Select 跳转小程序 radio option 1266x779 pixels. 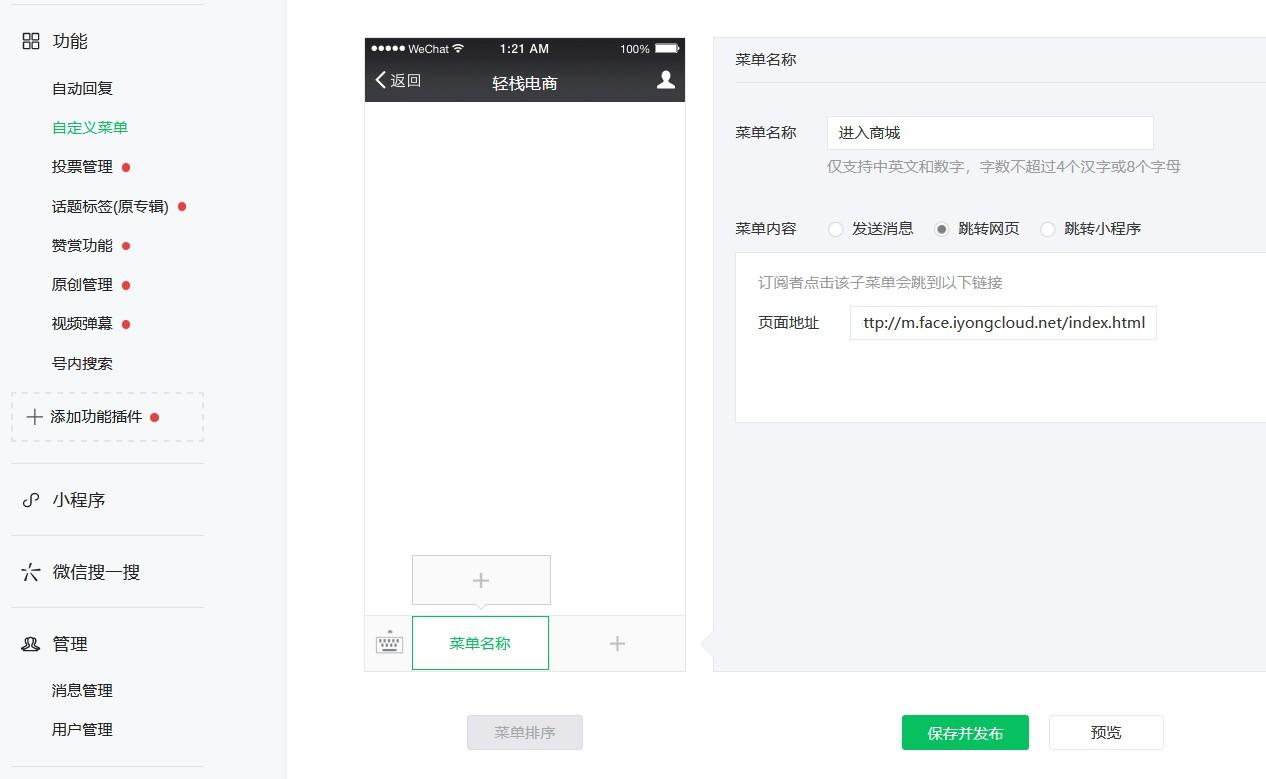[x=1047, y=229]
